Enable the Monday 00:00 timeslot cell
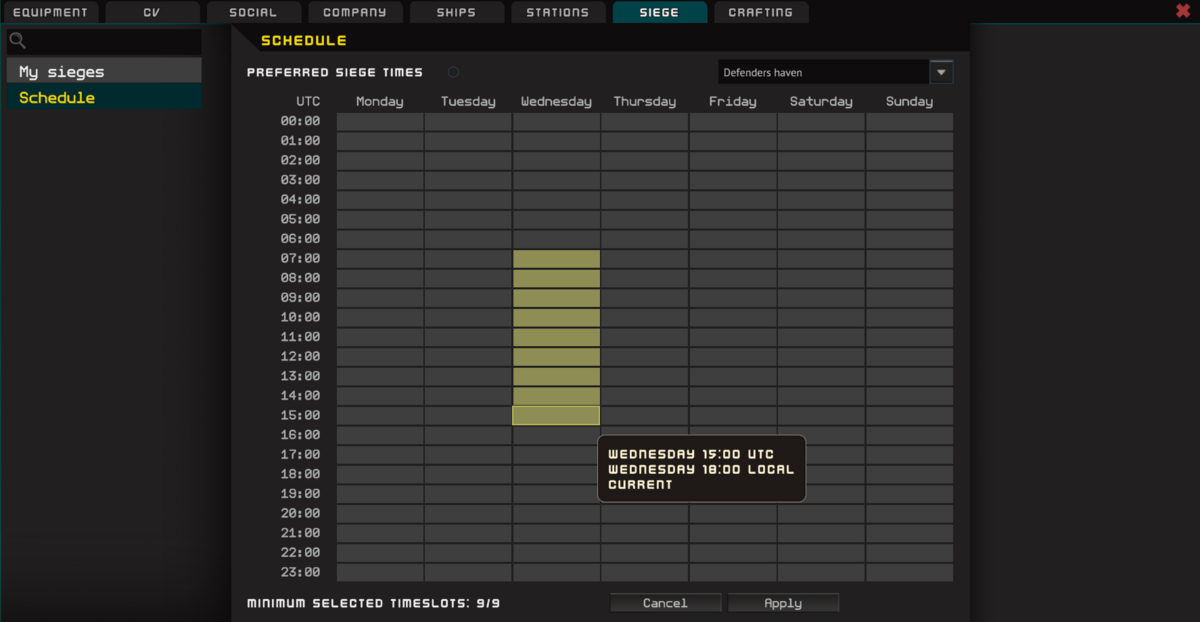 380,122
